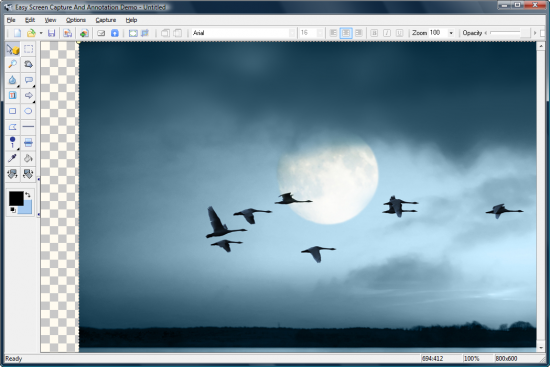The height and width of the screenshot is (367, 550).
Task: Save the image with the floppy icon
Action: coord(52,33)
